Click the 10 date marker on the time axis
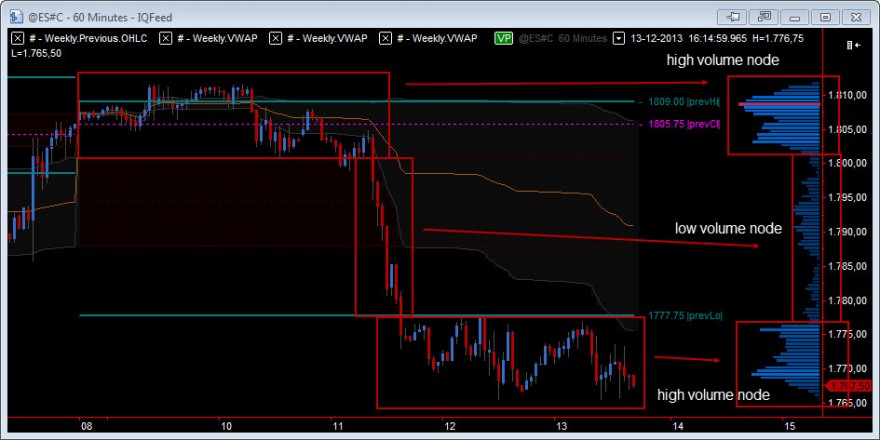880x440 pixels. tap(225, 425)
